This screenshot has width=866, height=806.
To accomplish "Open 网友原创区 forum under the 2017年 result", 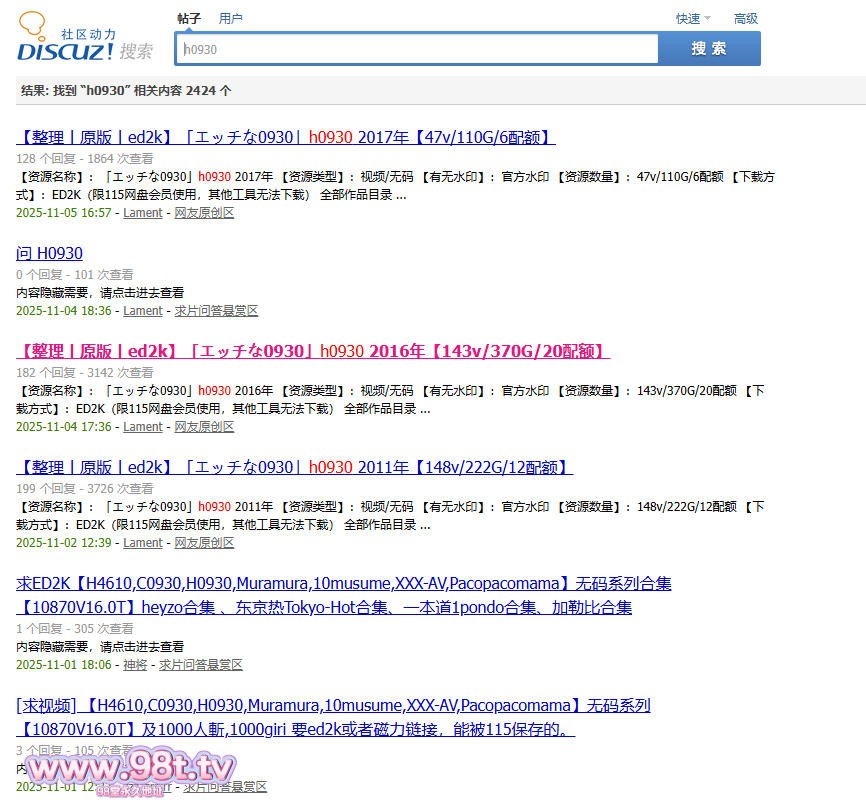I will coord(204,213).
